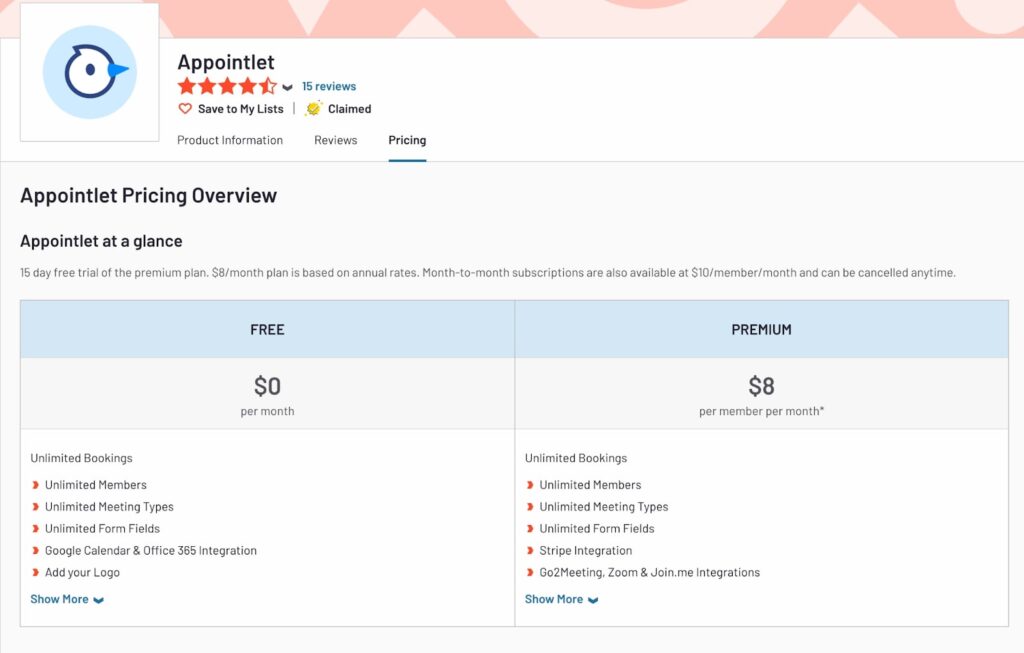The image size is (1024, 653).
Task: Expand the rating breakdown chevron beside stars
Action: point(287,87)
